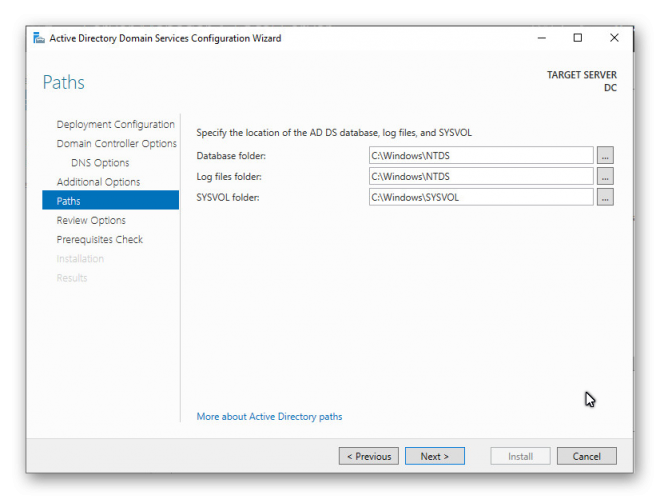Browse for the Log files folder location
The height and width of the screenshot is (499, 660).
[x=605, y=176]
